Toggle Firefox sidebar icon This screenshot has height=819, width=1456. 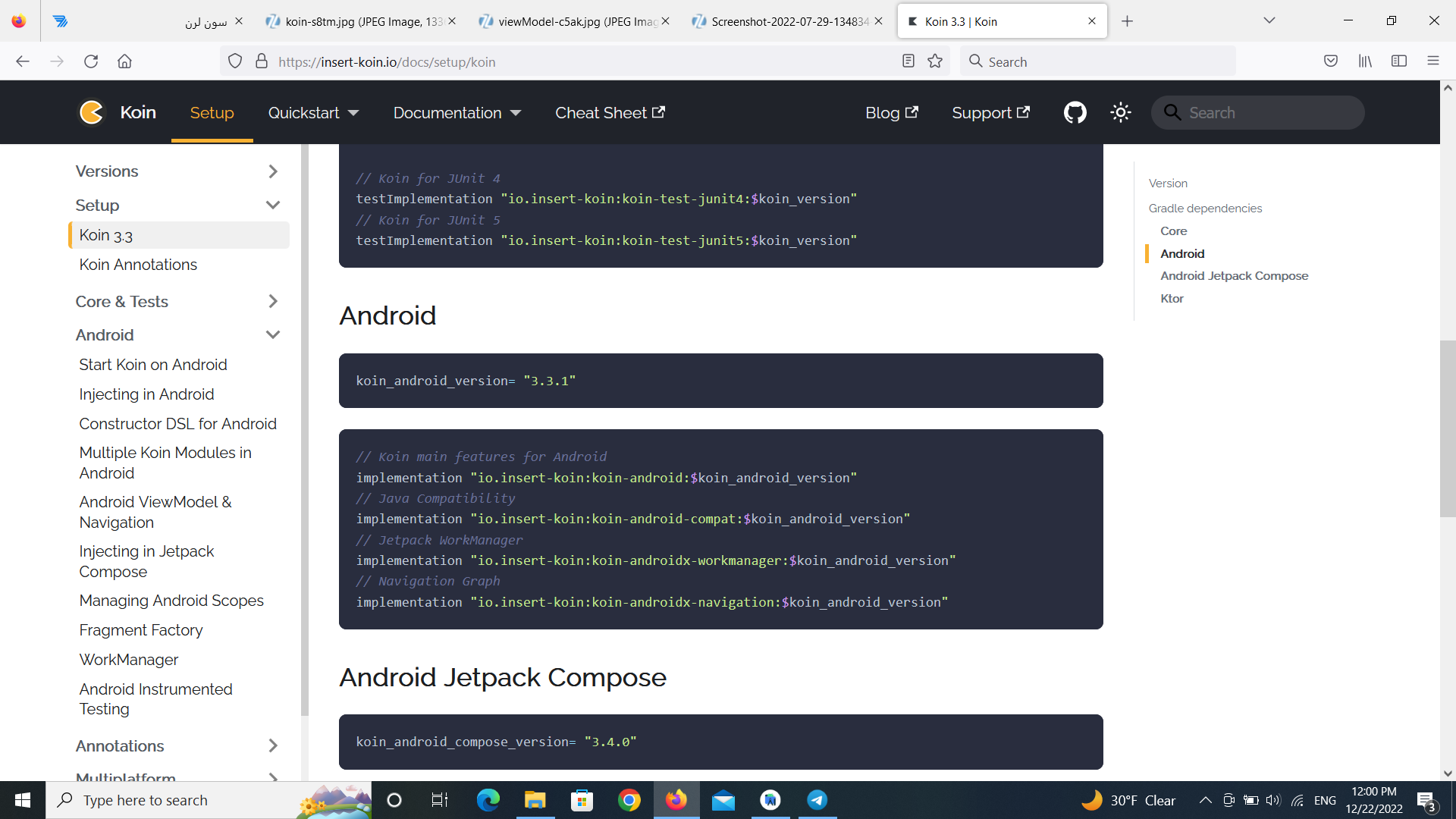click(x=1399, y=61)
